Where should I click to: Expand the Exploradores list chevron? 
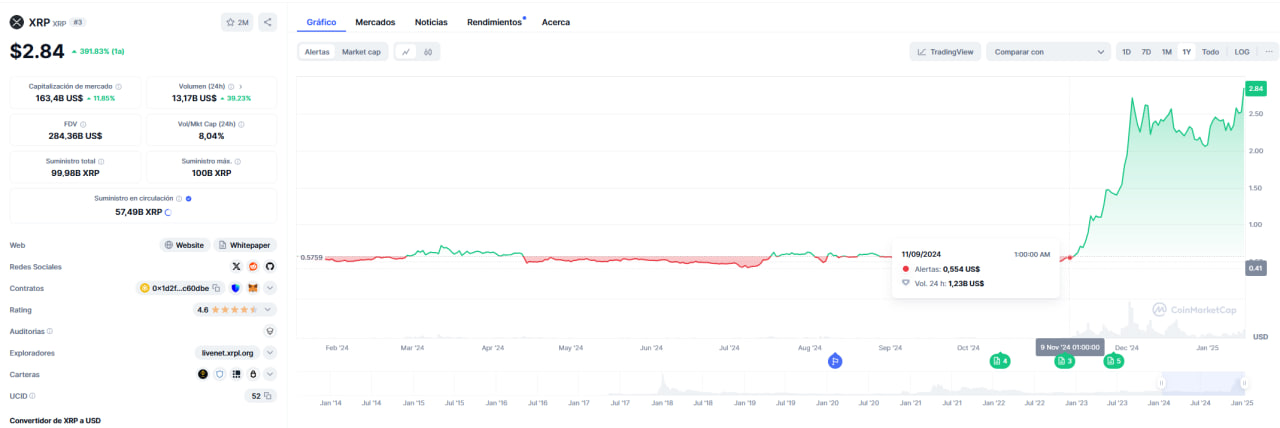tap(270, 353)
